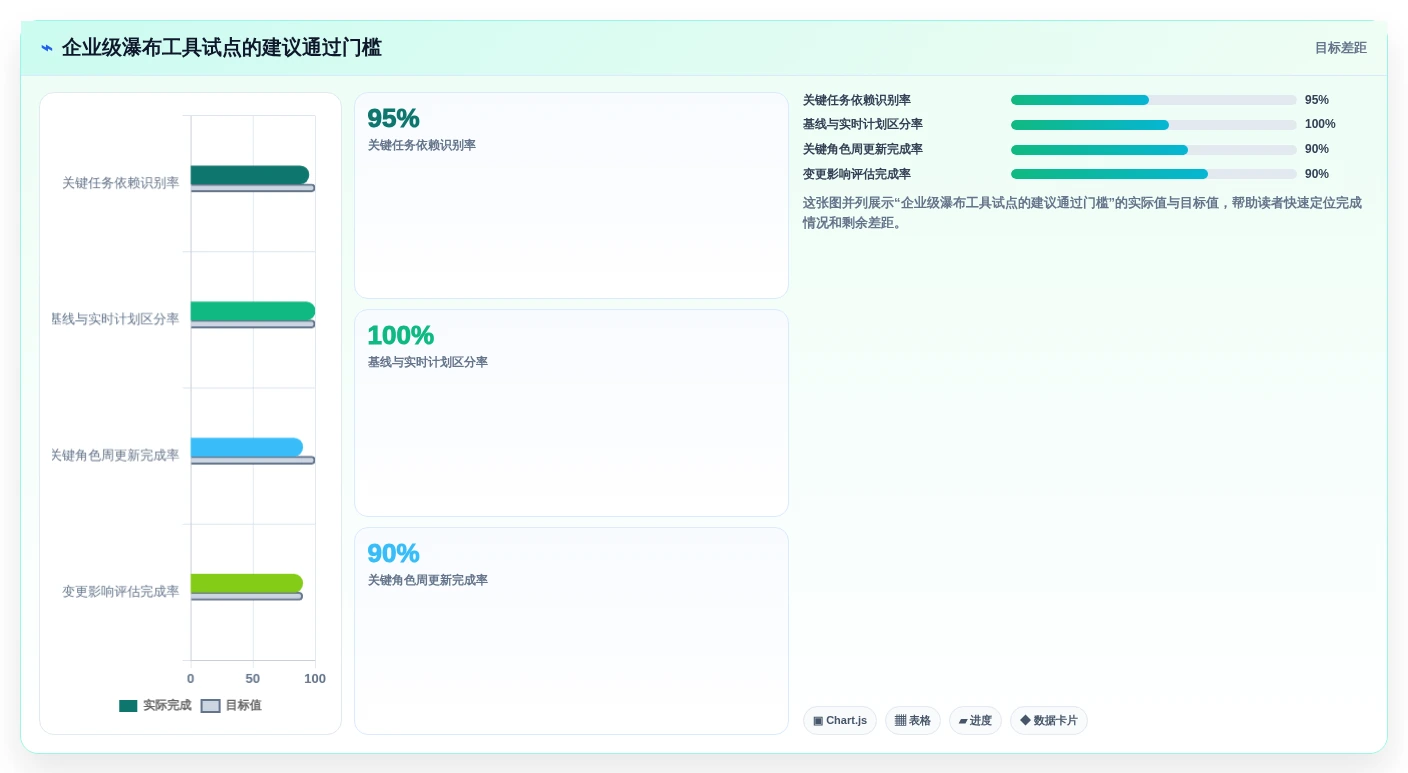The image size is (1408, 773).
Task: Click the 关键角色周更新完成率 progress bar
Action: coord(1153,150)
